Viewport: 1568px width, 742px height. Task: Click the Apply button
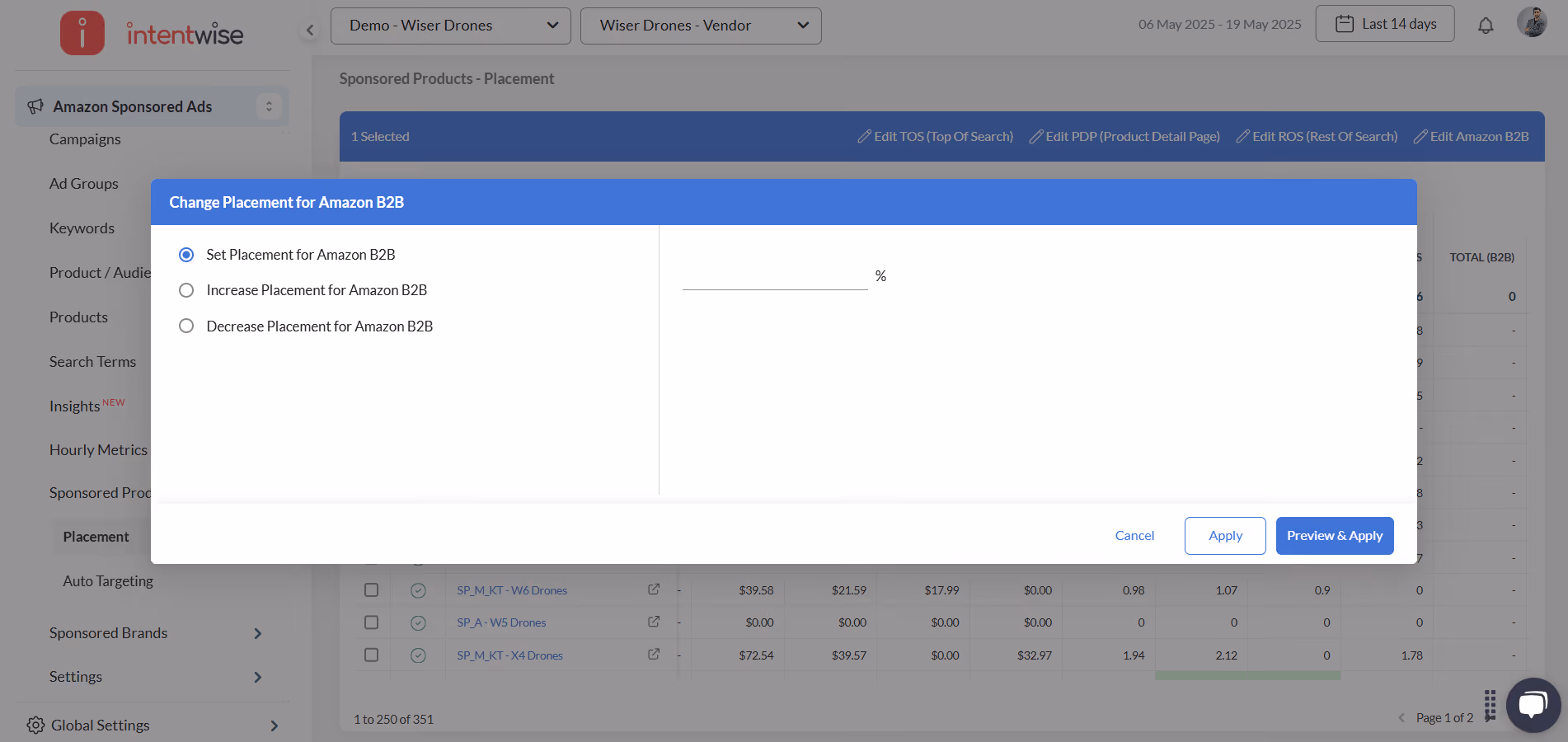(1225, 536)
